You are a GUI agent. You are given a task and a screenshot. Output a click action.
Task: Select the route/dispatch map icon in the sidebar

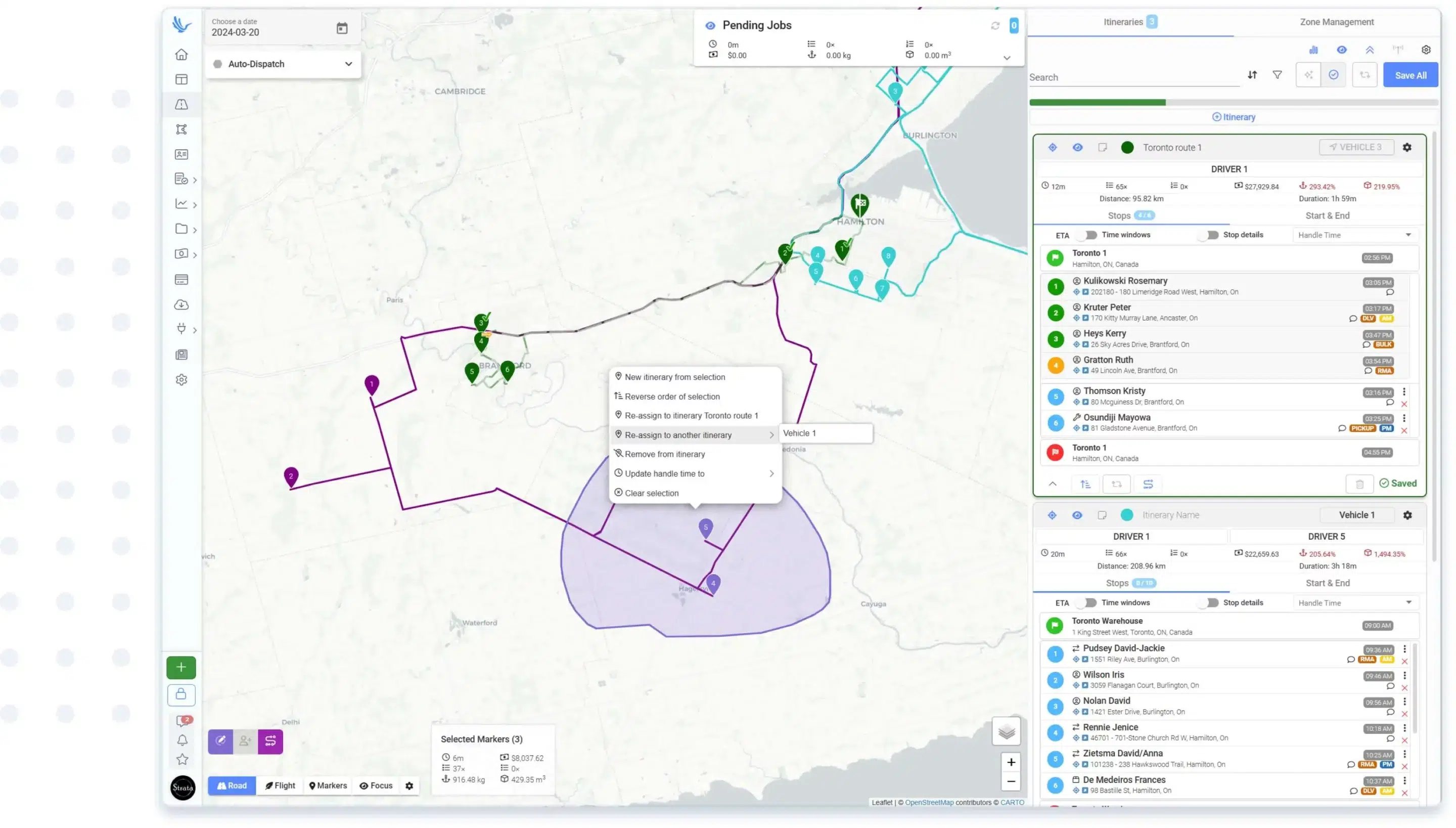point(181,104)
